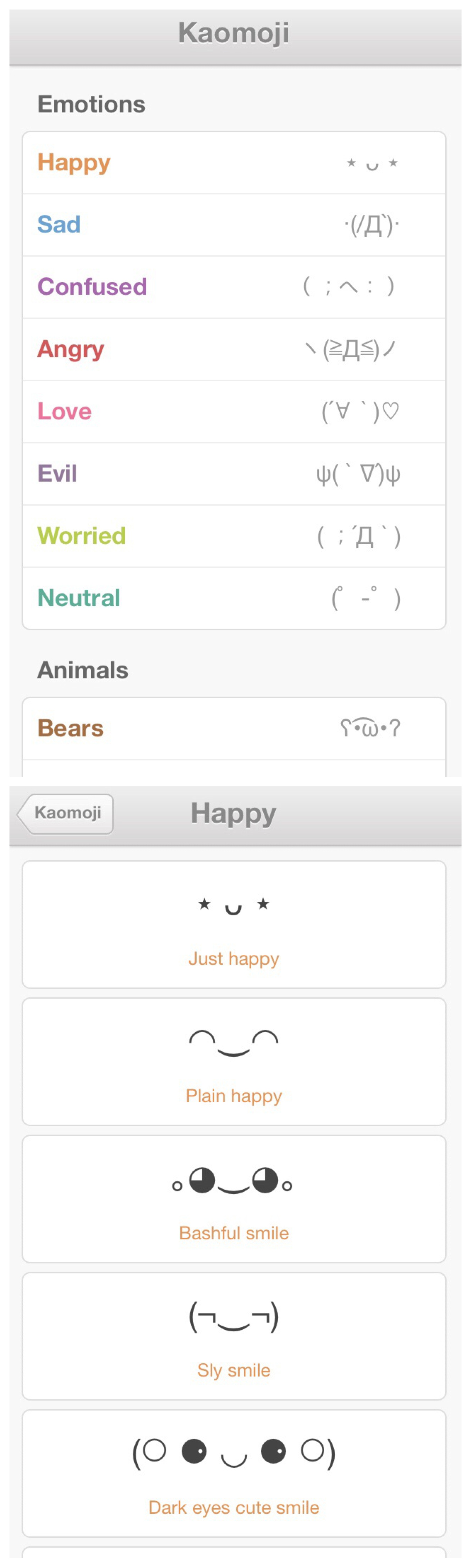Tap the Dark eyes cute smile face
471x1568 pixels.
(234, 1454)
